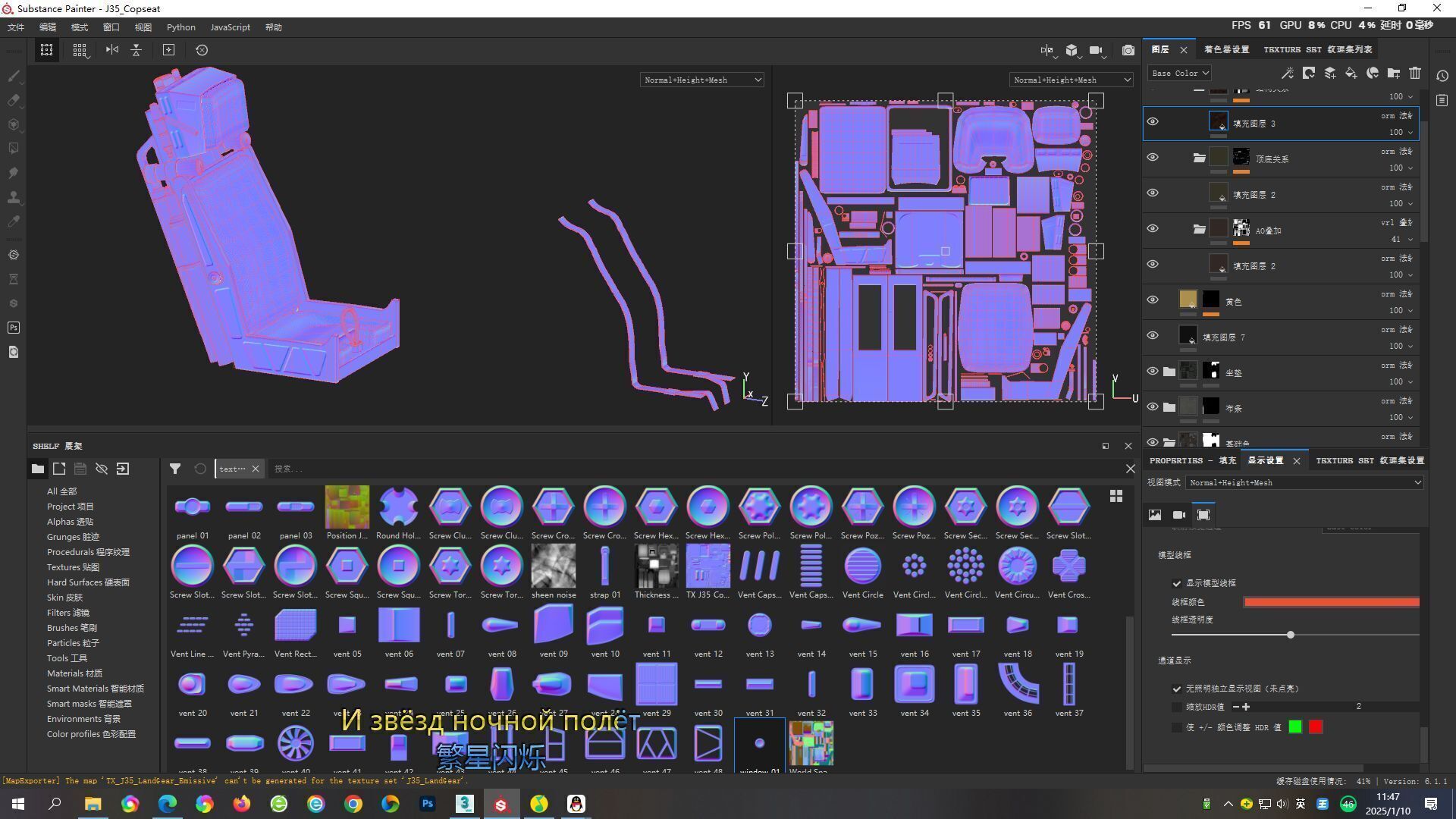The width and height of the screenshot is (1456, 819).
Task: Open the History panel clock icon
Action: tap(1442, 76)
